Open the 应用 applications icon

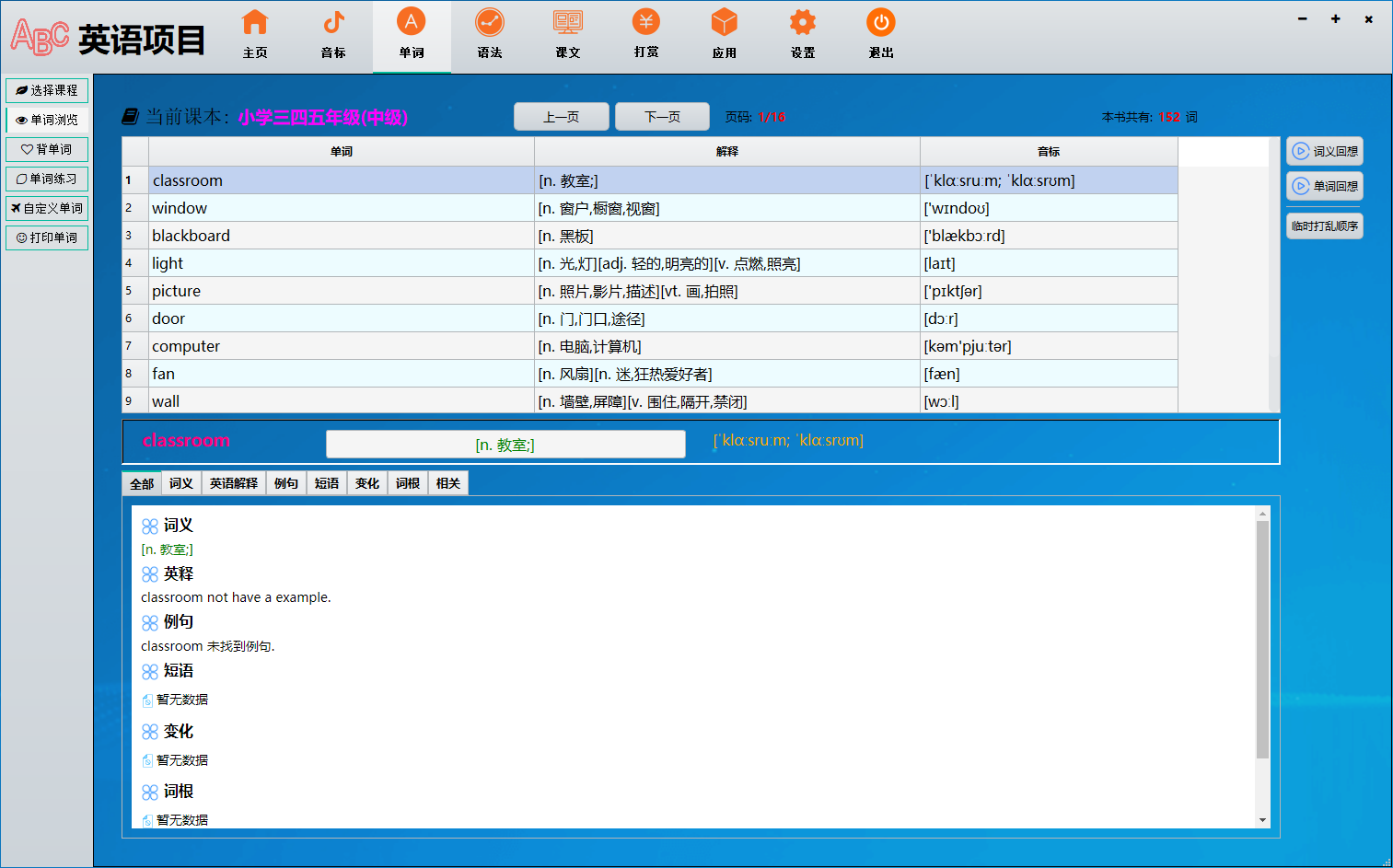click(x=725, y=22)
